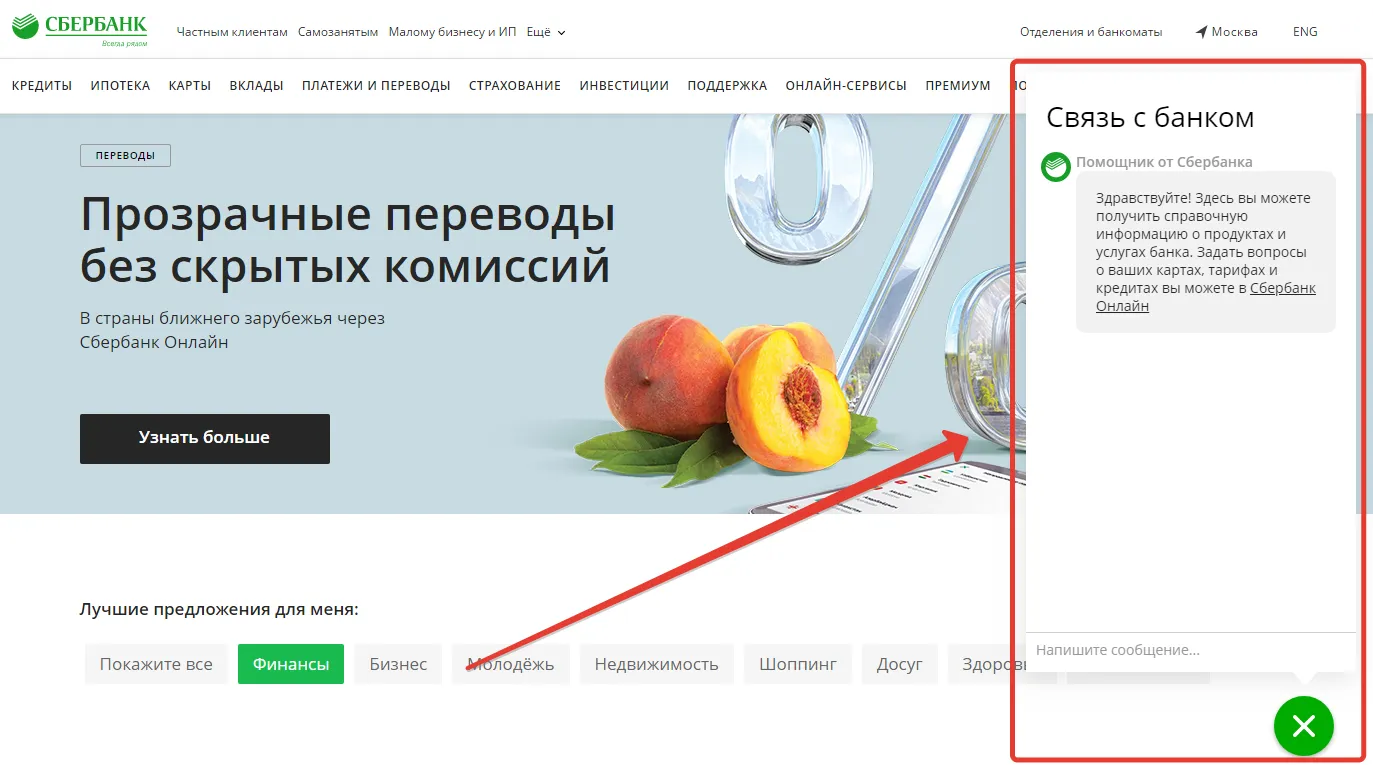The height and width of the screenshot is (765, 1373).
Task: Open the Самозанятым section
Action: pyautogui.click(x=338, y=32)
